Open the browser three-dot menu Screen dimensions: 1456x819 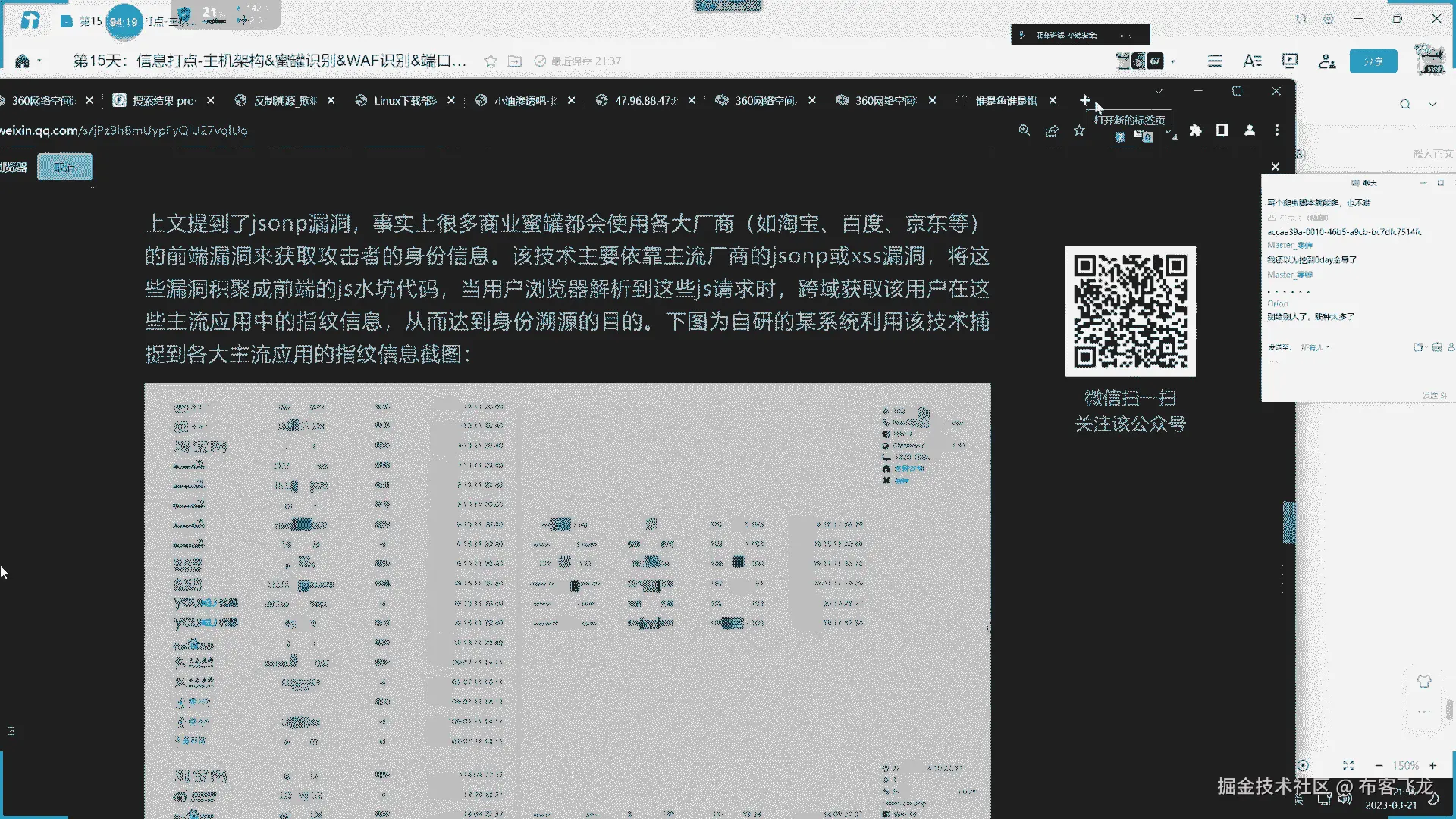[x=1277, y=130]
